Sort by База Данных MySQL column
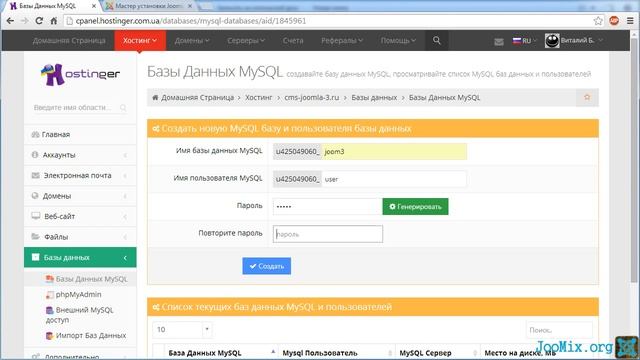This screenshot has width=640, height=360. click(220, 353)
